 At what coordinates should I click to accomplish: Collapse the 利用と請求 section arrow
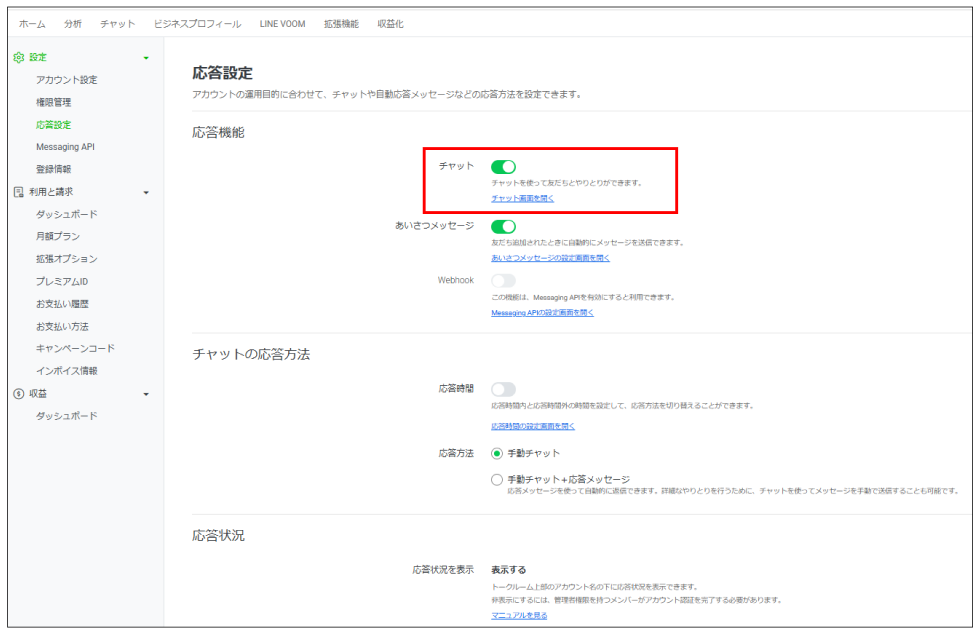(146, 193)
